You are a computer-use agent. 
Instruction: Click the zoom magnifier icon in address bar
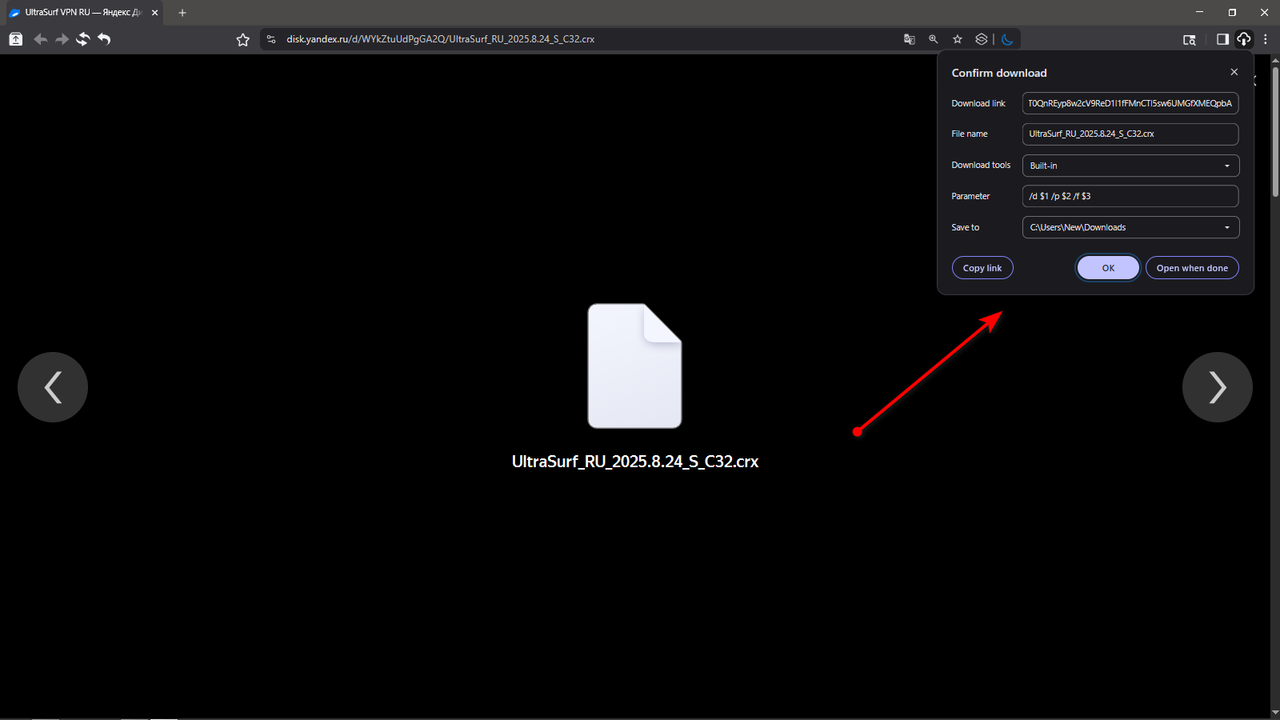point(933,39)
